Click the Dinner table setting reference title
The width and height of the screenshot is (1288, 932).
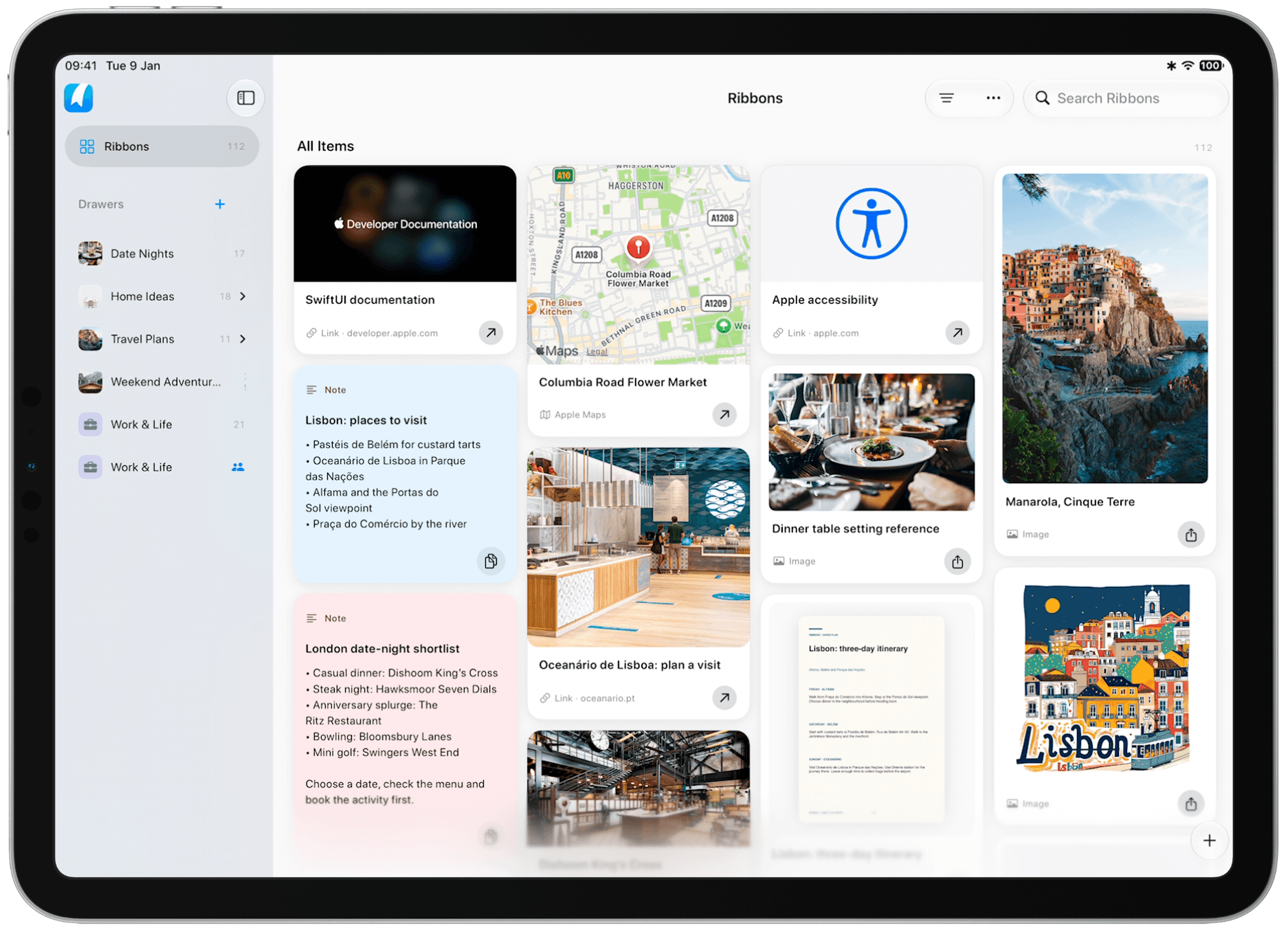click(x=855, y=529)
